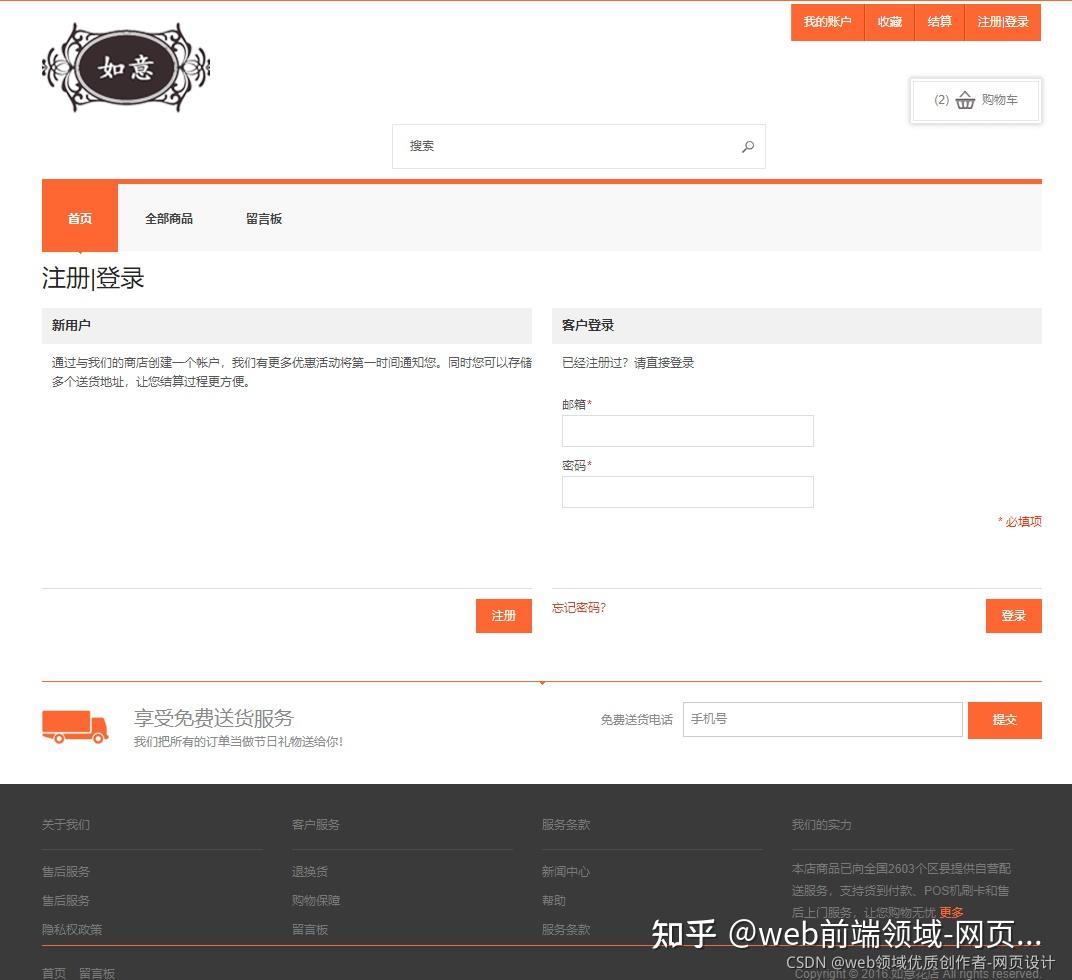The image size is (1072, 980).
Task: Switch to the 首页 tab
Action: coord(79,218)
